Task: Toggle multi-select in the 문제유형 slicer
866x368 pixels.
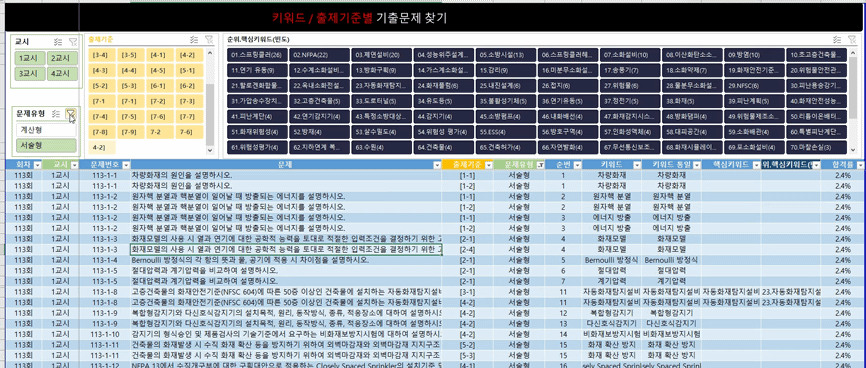Action: (x=56, y=113)
